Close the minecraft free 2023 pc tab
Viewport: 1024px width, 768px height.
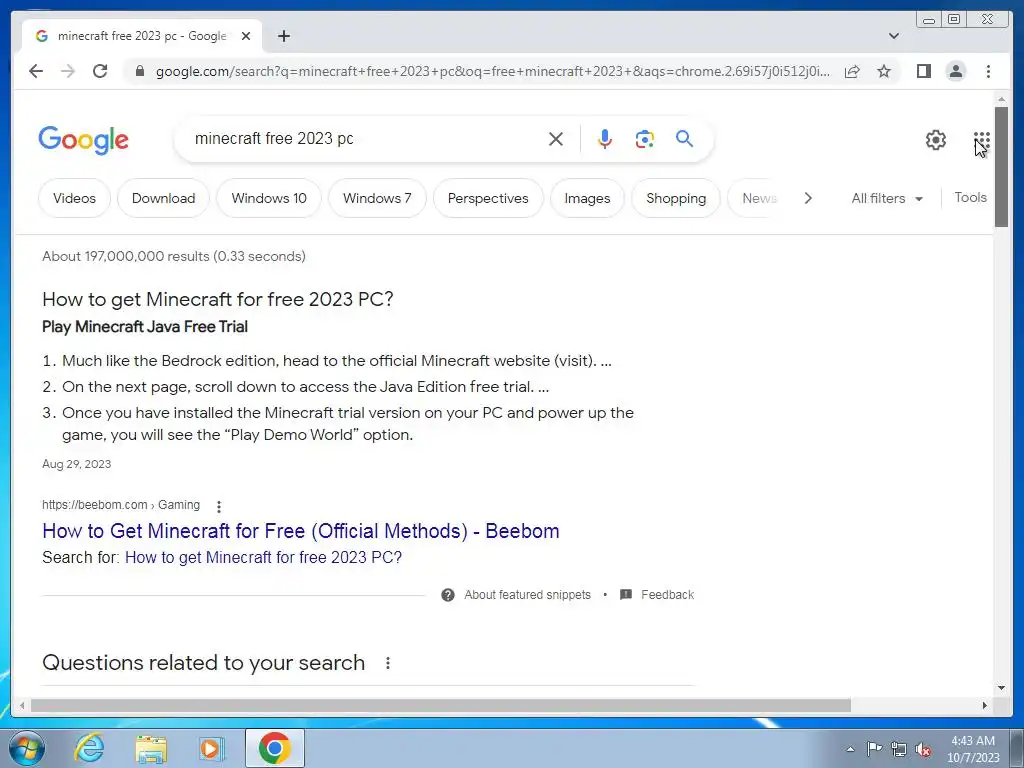pyautogui.click(x=246, y=36)
